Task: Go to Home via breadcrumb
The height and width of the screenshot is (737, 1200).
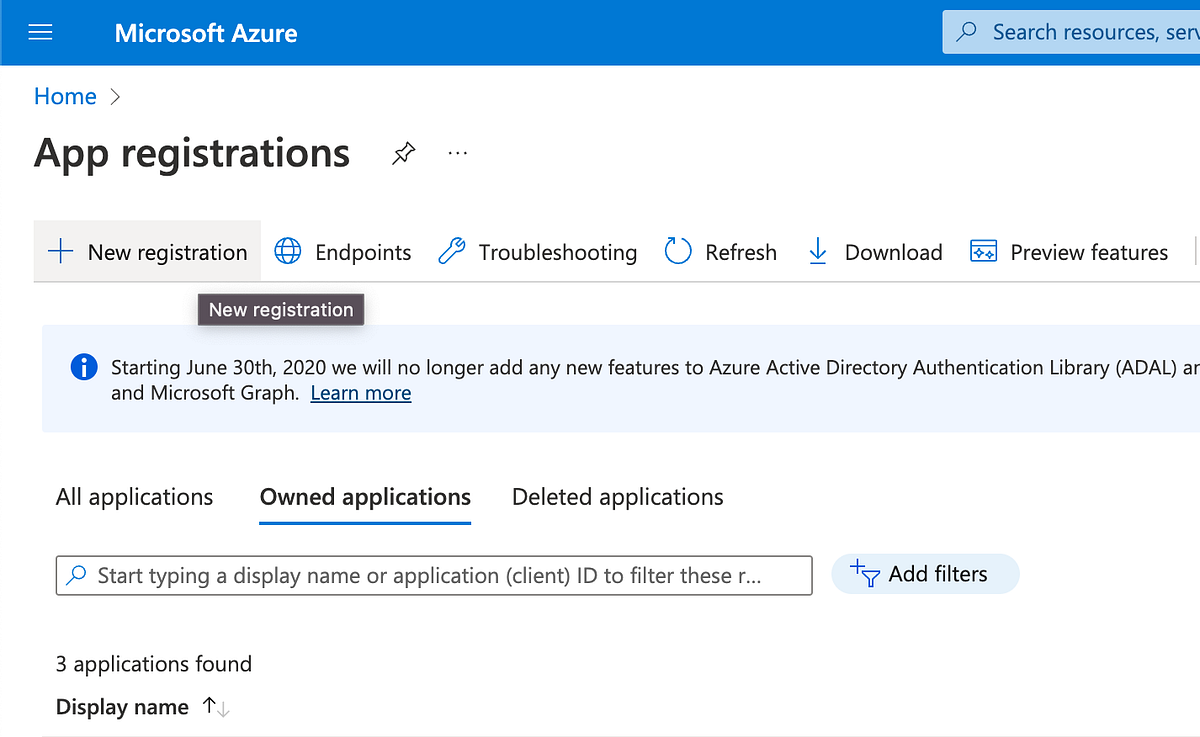Action: 65,96
